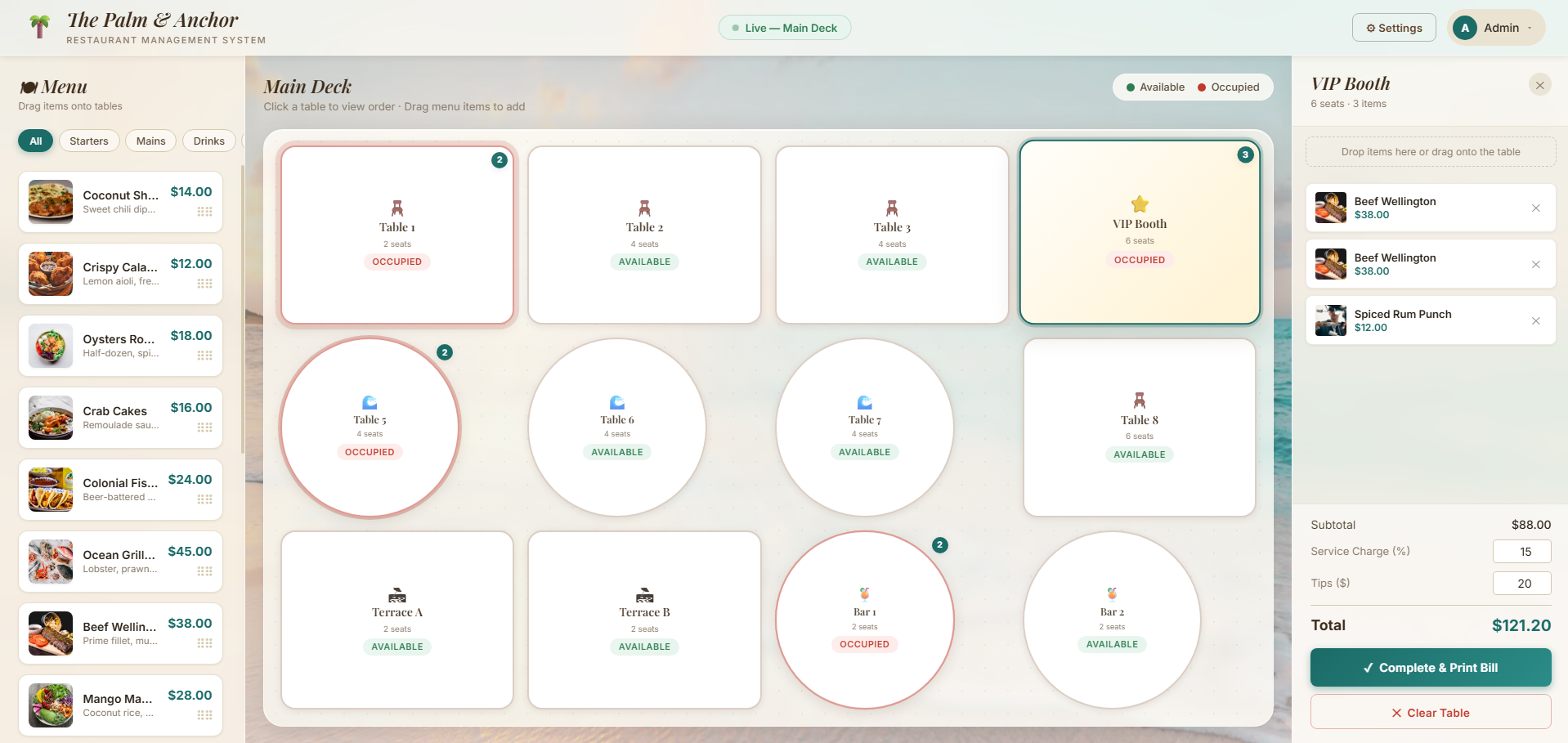Filter menu by Drinks
This screenshot has height=743, width=1568.
pos(209,141)
